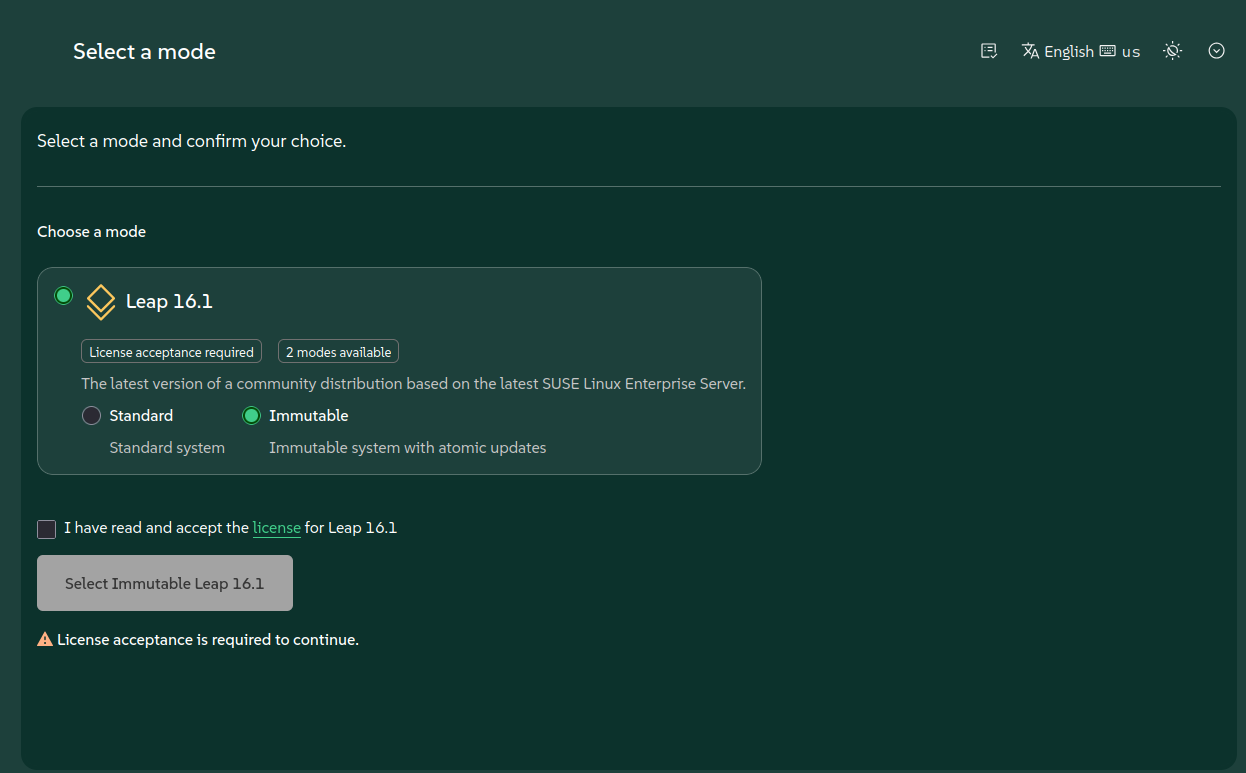Click the Standard system description text

[x=167, y=448]
